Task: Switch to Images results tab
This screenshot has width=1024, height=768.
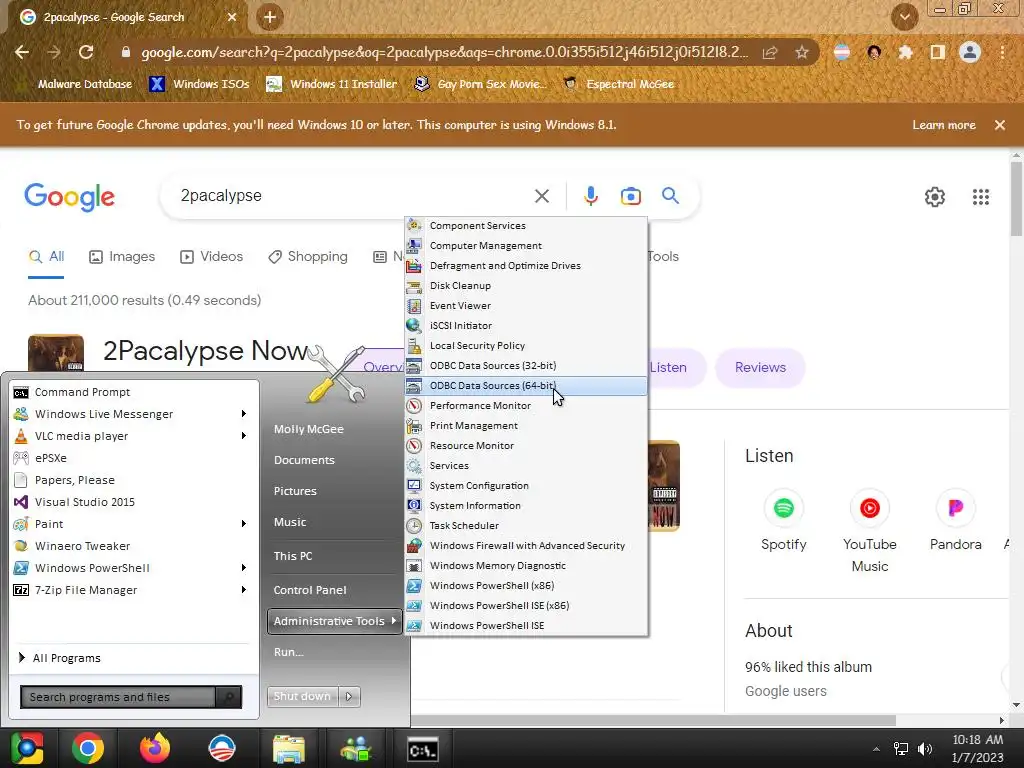Action: (x=122, y=257)
